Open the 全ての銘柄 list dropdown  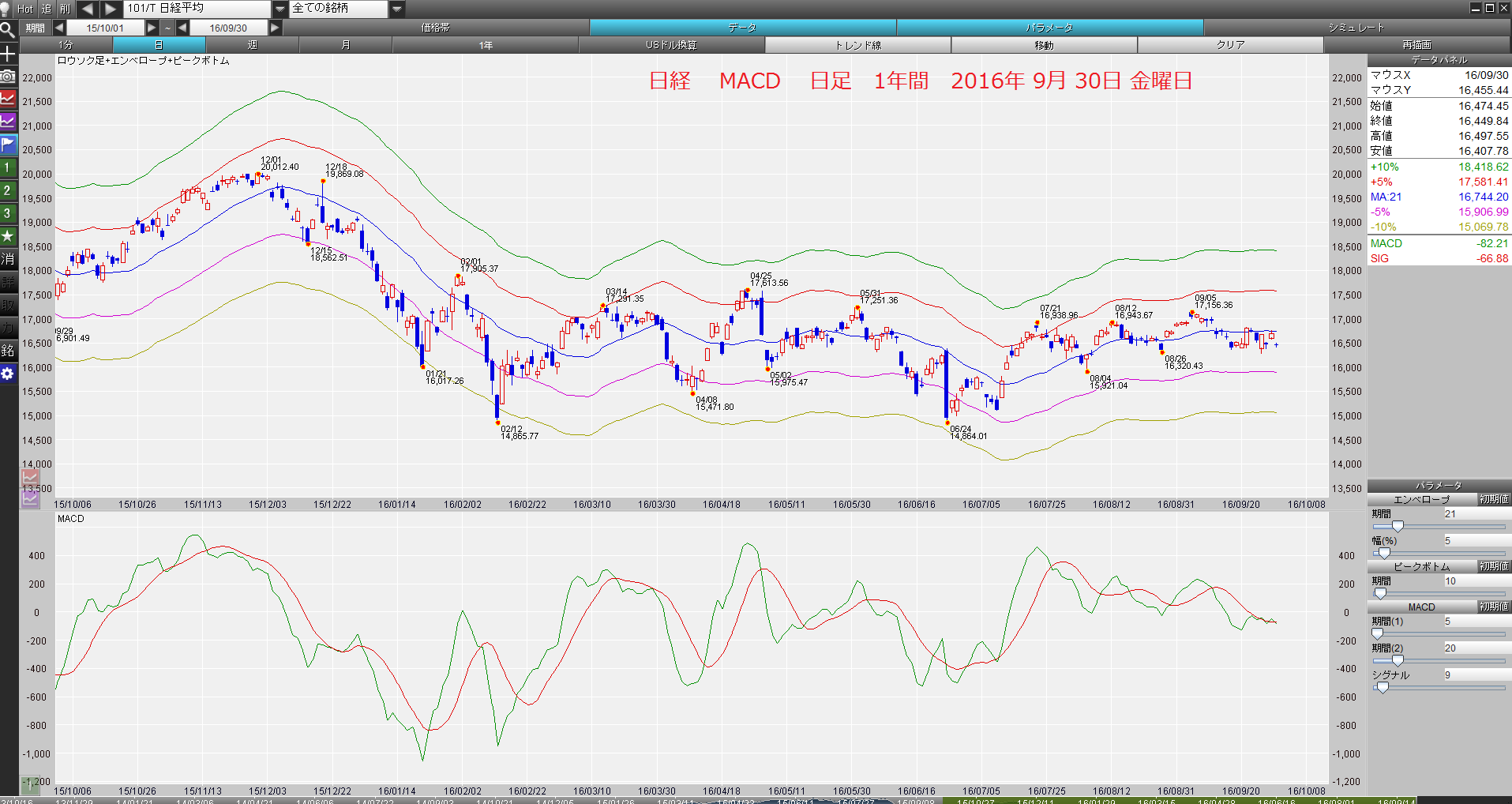pos(397,9)
